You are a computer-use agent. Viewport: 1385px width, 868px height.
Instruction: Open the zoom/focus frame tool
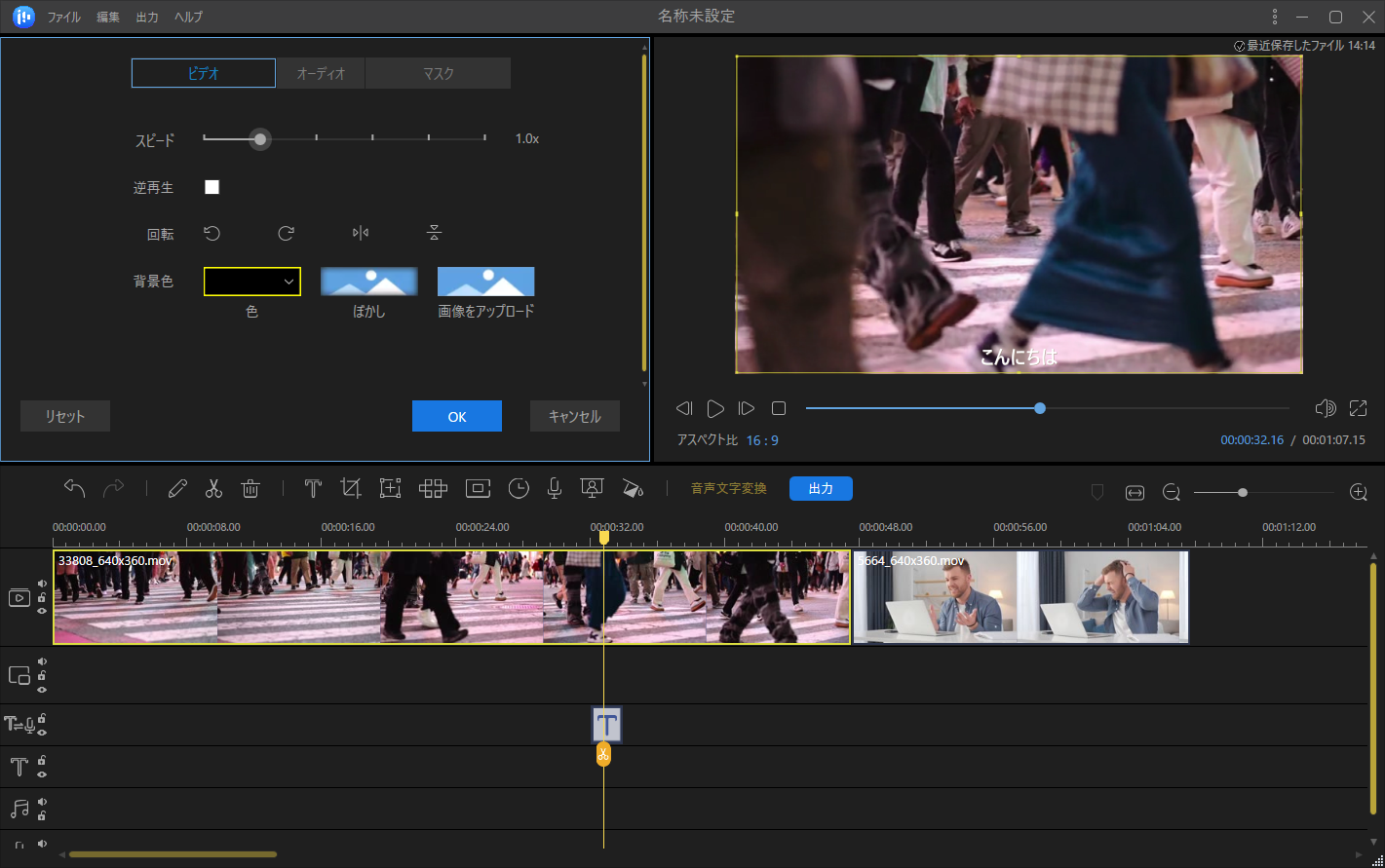coord(390,488)
